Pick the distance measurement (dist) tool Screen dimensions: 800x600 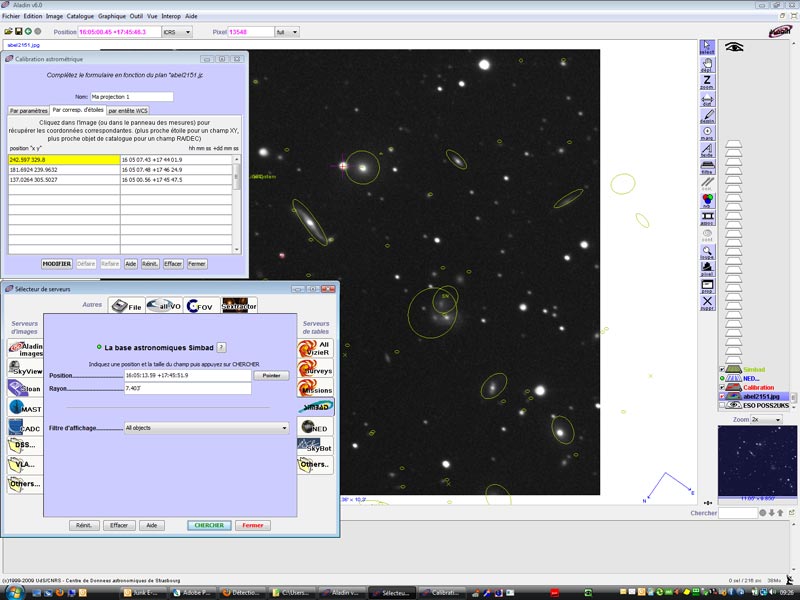point(707,98)
